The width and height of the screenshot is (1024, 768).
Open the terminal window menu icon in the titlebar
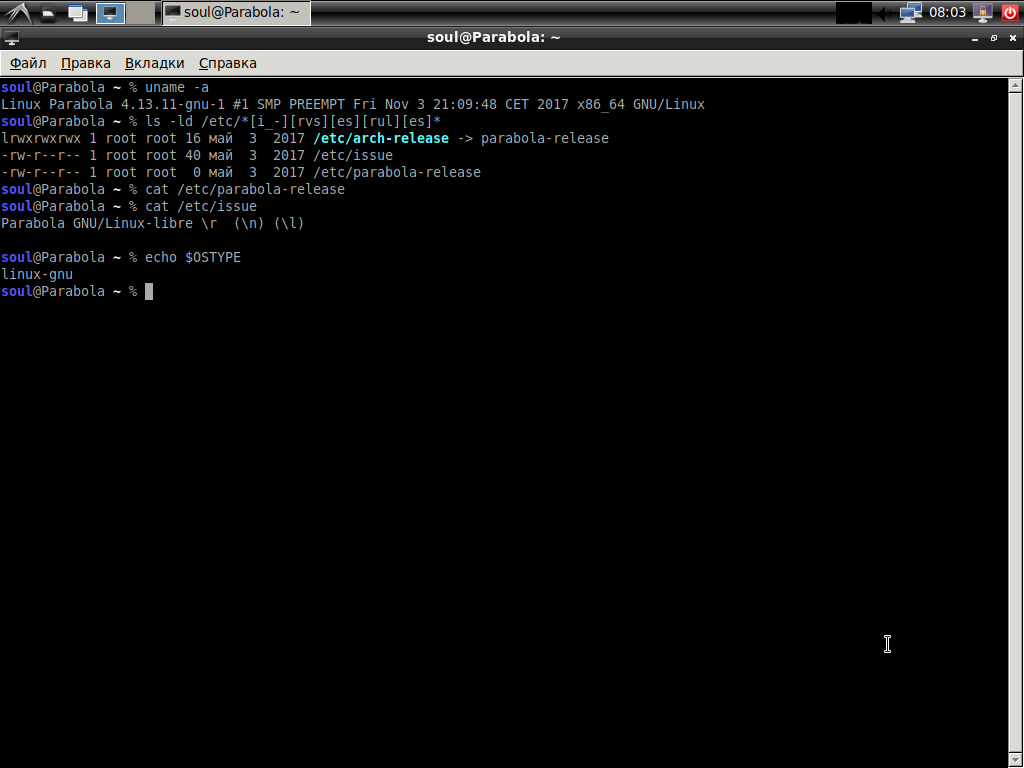pyautogui.click(x=11, y=38)
